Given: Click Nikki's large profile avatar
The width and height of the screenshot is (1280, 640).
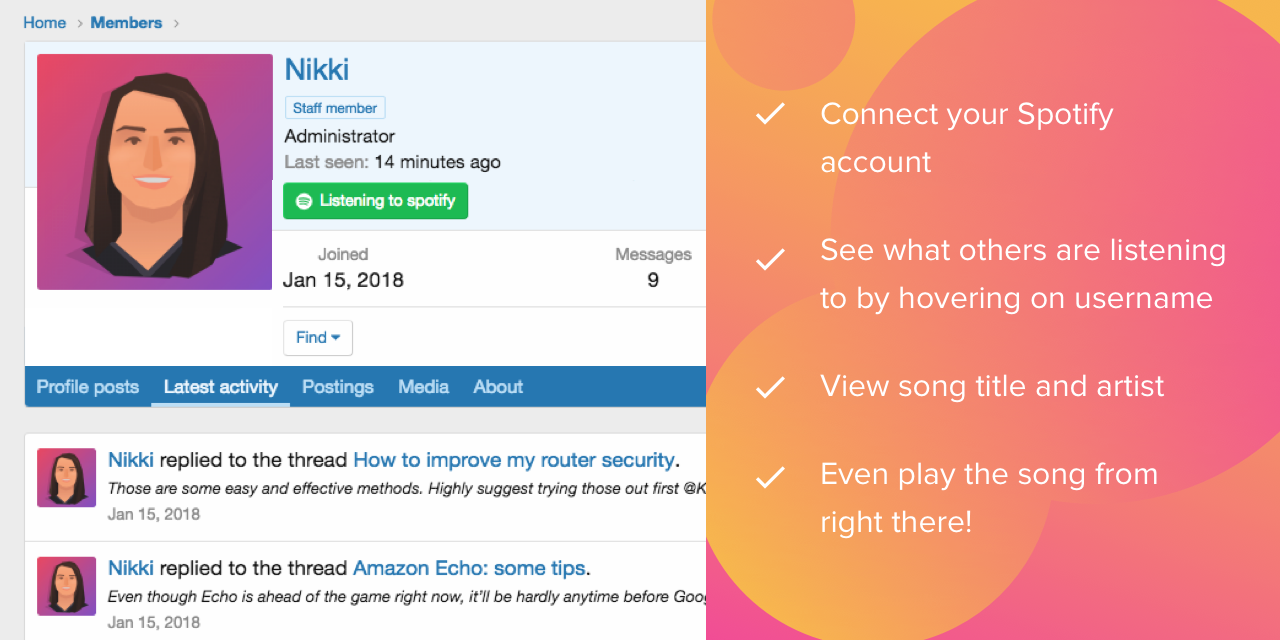Looking at the screenshot, I should tap(155, 172).
